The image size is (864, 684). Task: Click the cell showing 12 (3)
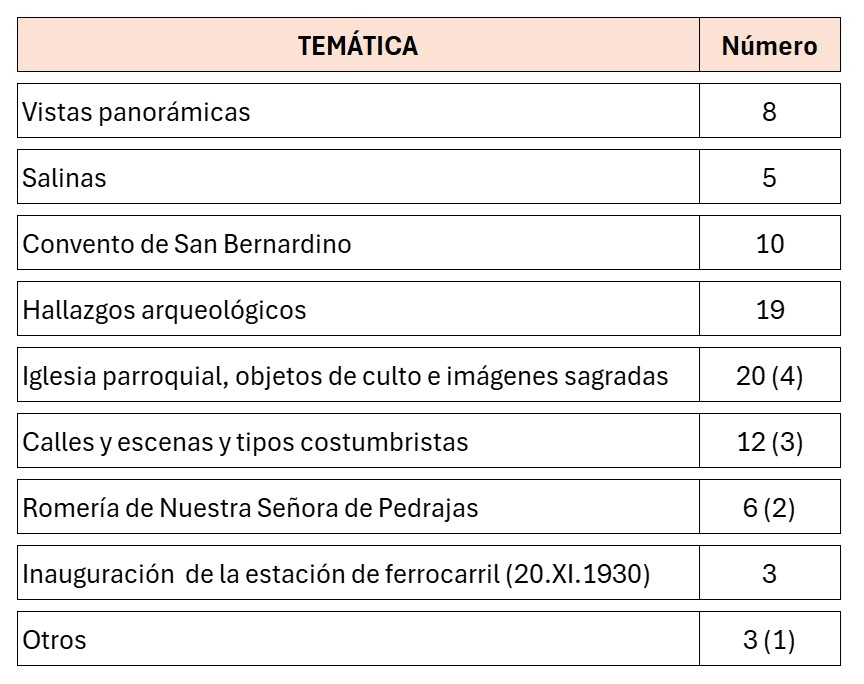[x=769, y=442]
